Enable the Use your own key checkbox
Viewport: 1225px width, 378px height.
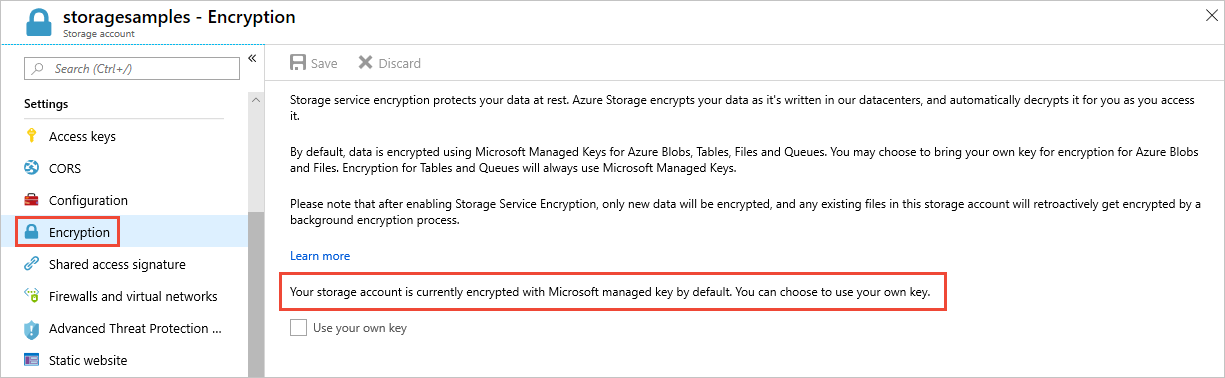coord(298,327)
